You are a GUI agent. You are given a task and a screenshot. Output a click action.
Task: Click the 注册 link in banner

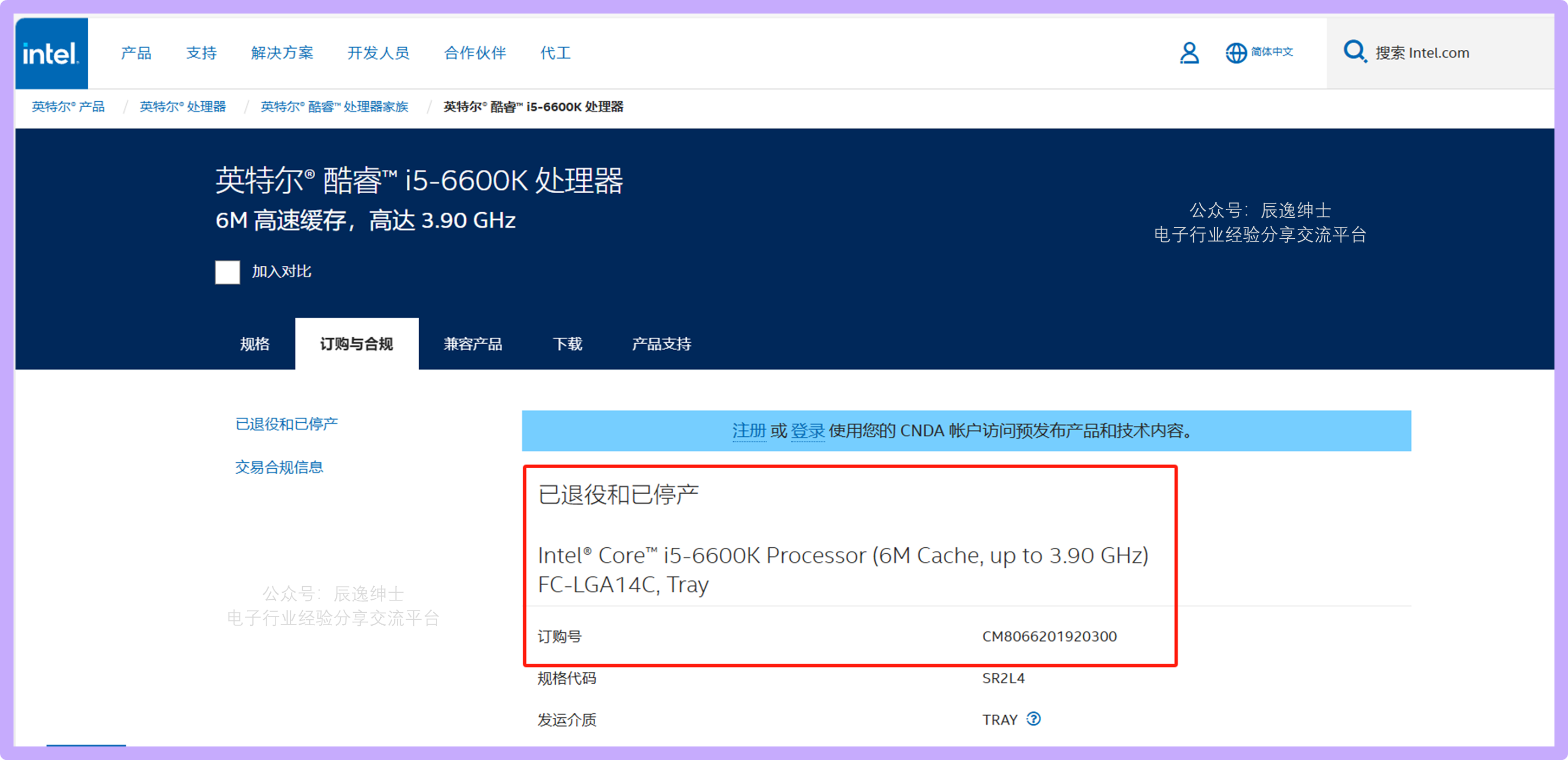[x=748, y=431]
